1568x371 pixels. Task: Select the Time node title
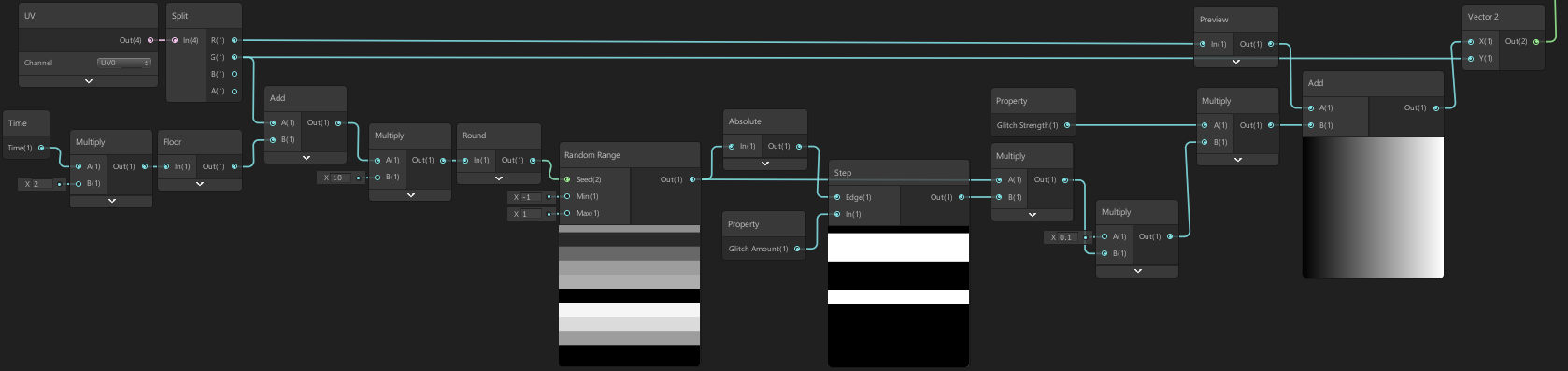pos(18,123)
